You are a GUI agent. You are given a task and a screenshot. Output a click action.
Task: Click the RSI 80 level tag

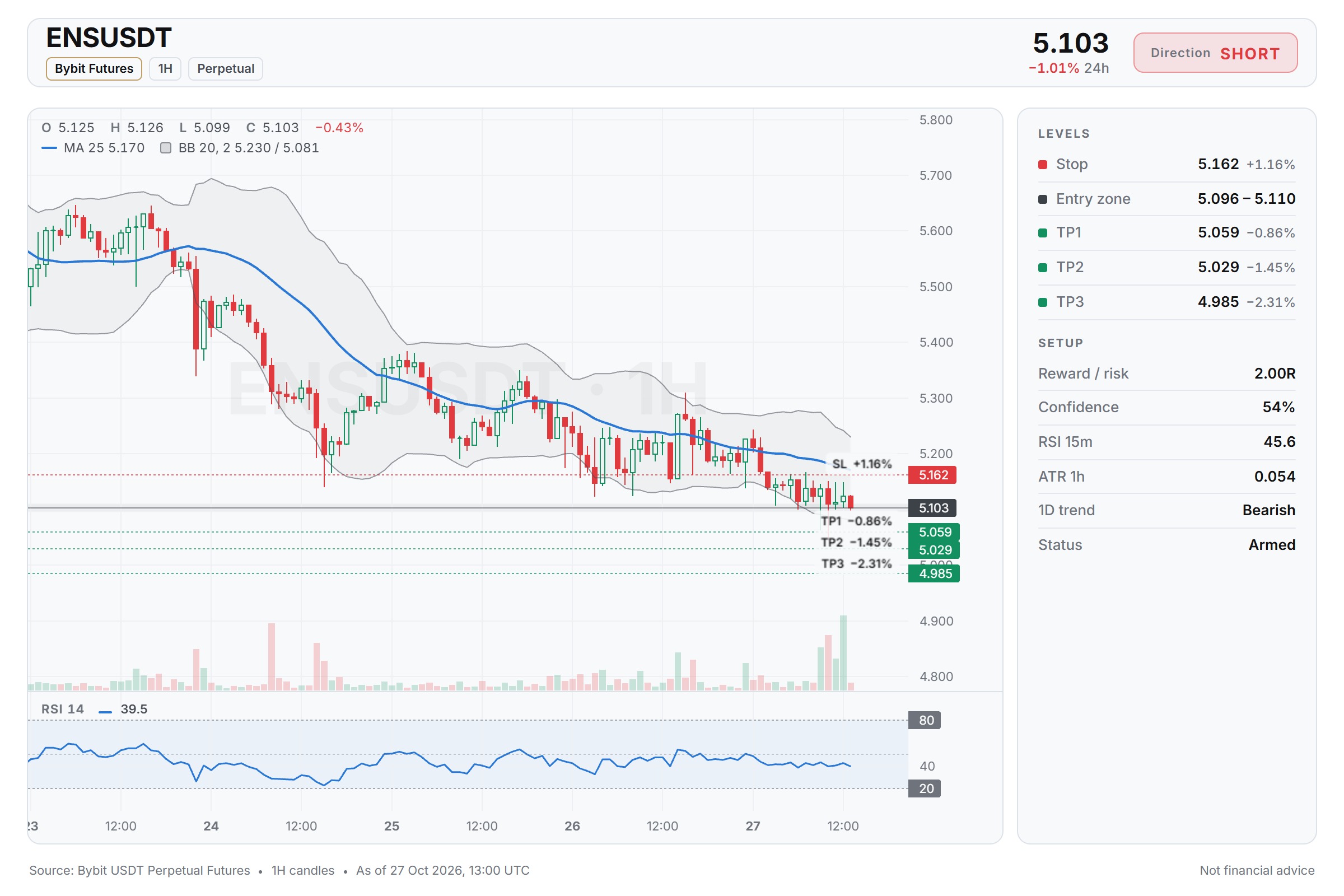(x=925, y=720)
